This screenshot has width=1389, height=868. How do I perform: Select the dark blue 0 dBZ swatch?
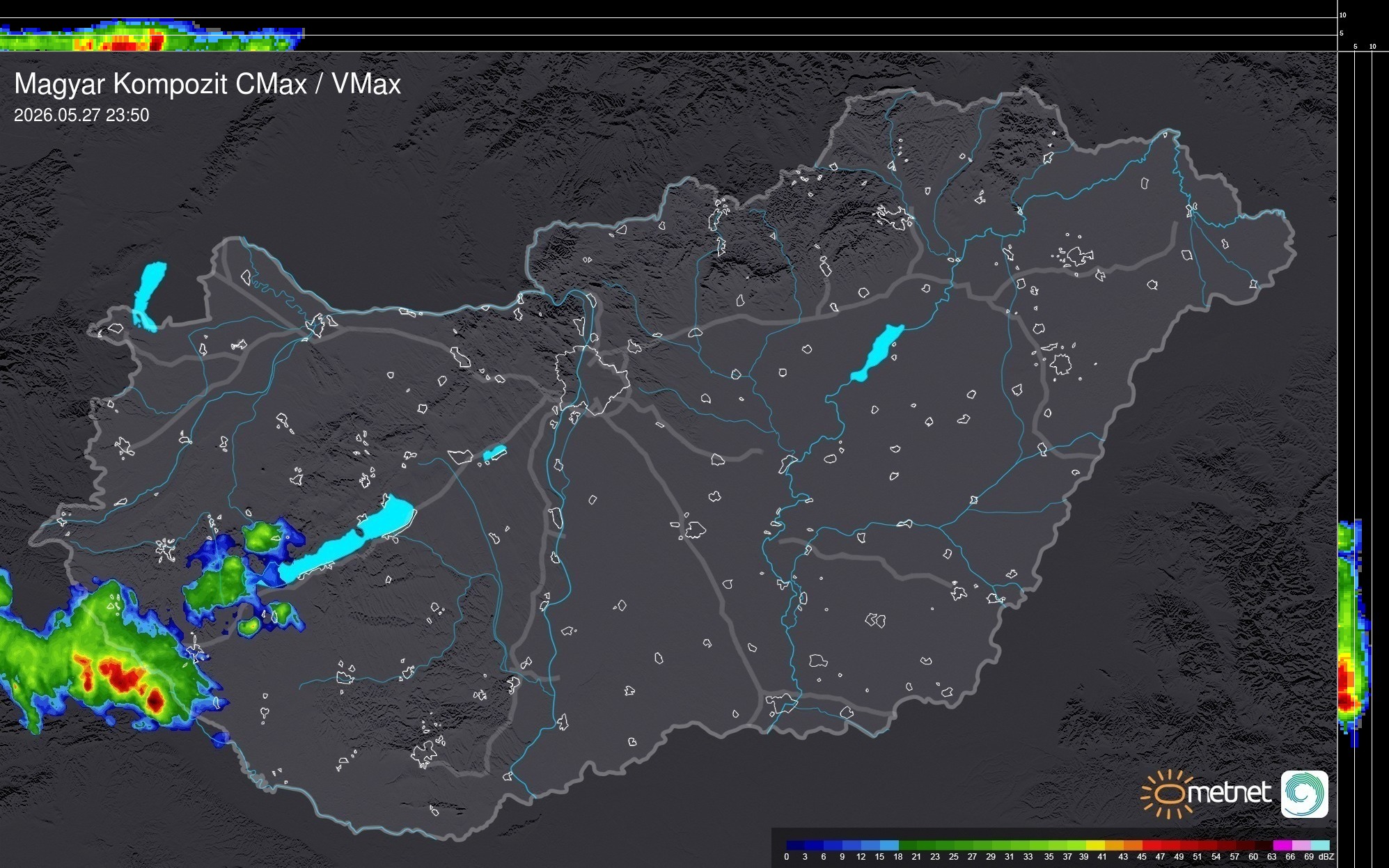point(795,845)
